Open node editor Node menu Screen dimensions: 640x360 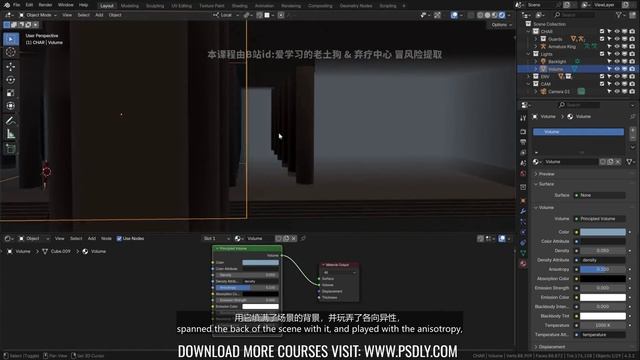click(106, 238)
